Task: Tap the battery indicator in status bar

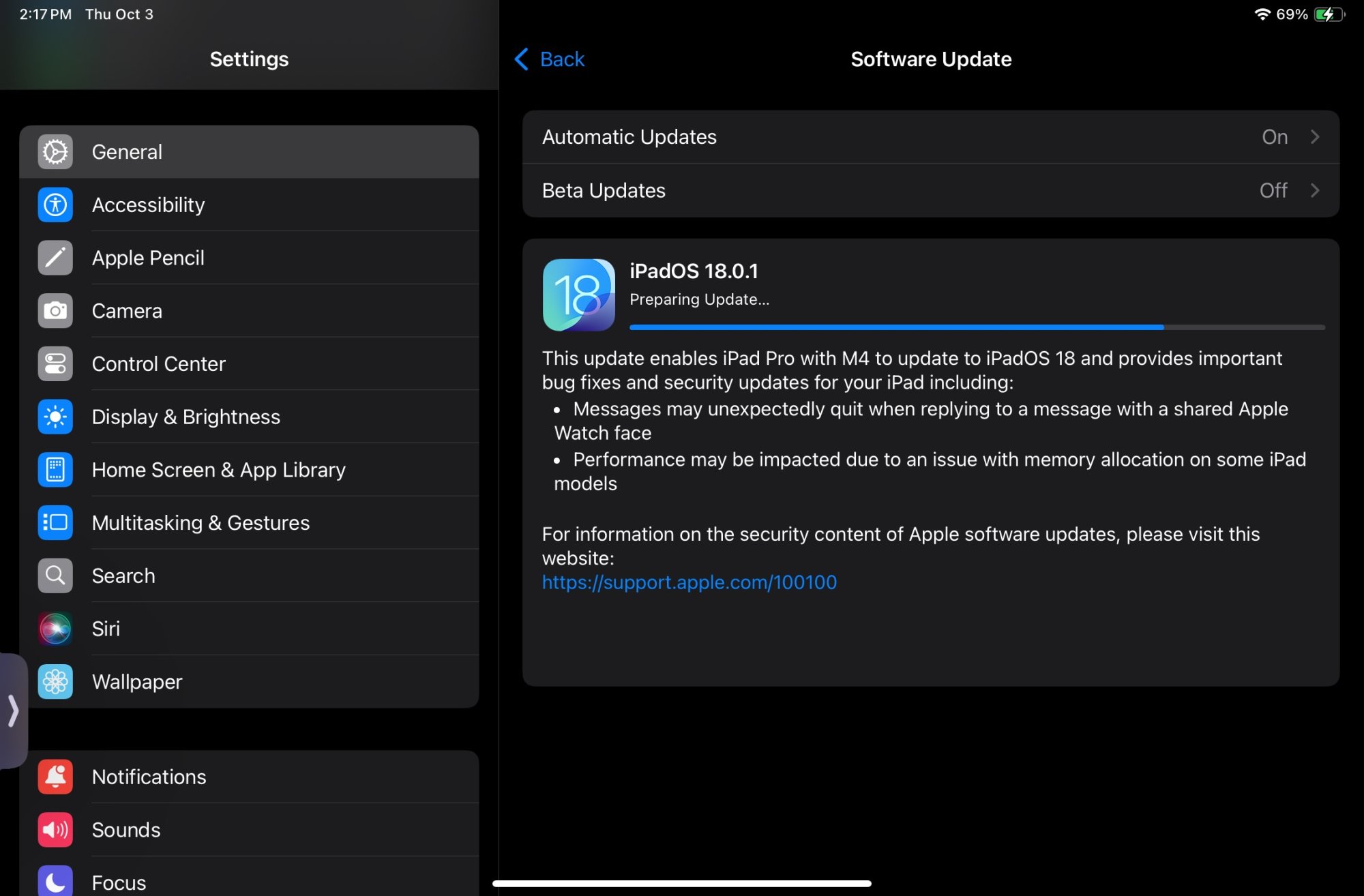Action: tap(1329, 14)
